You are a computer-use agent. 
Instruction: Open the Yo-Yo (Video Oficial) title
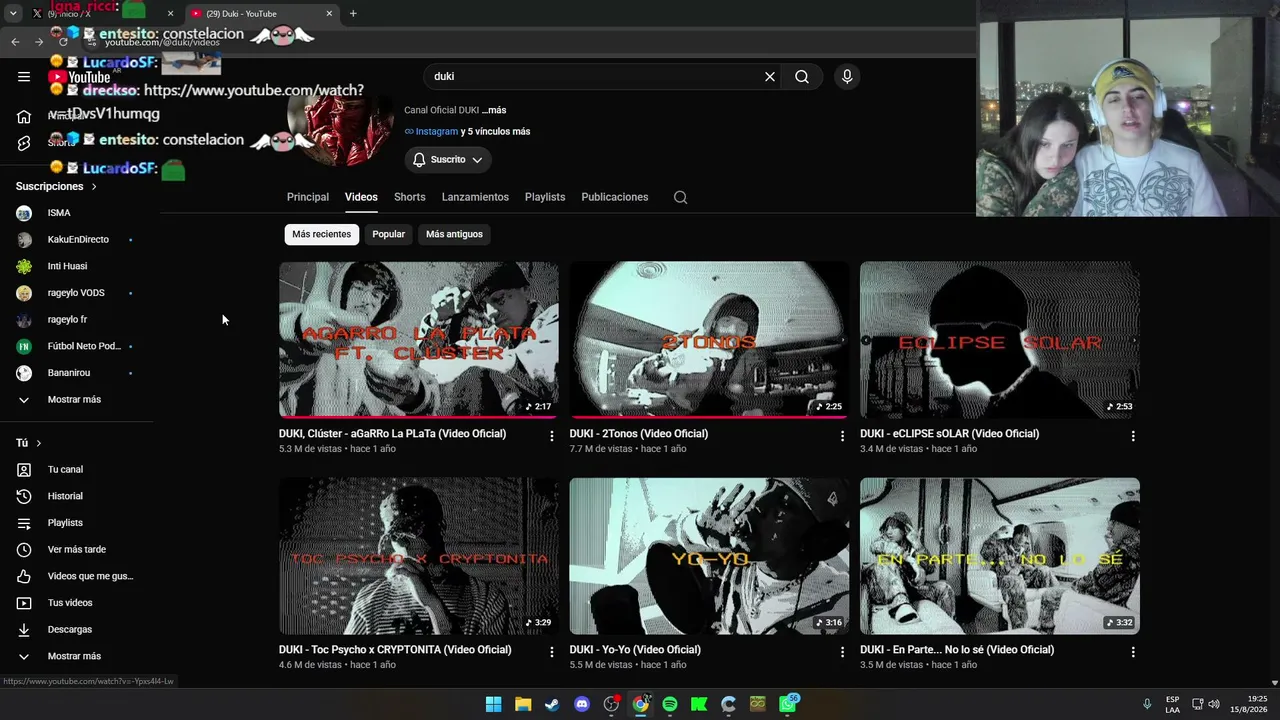[x=635, y=650]
